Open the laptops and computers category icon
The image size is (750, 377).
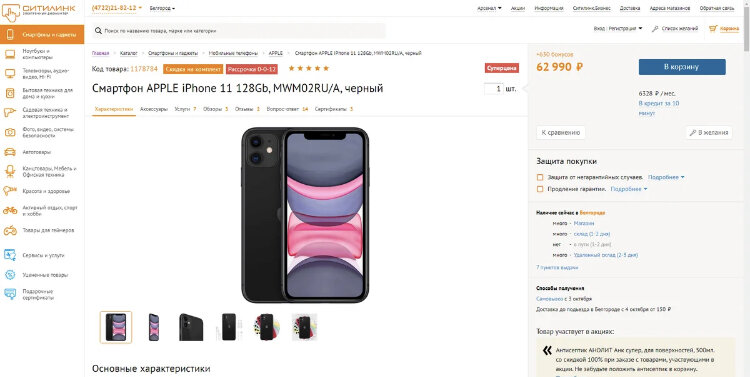click(10, 54)
